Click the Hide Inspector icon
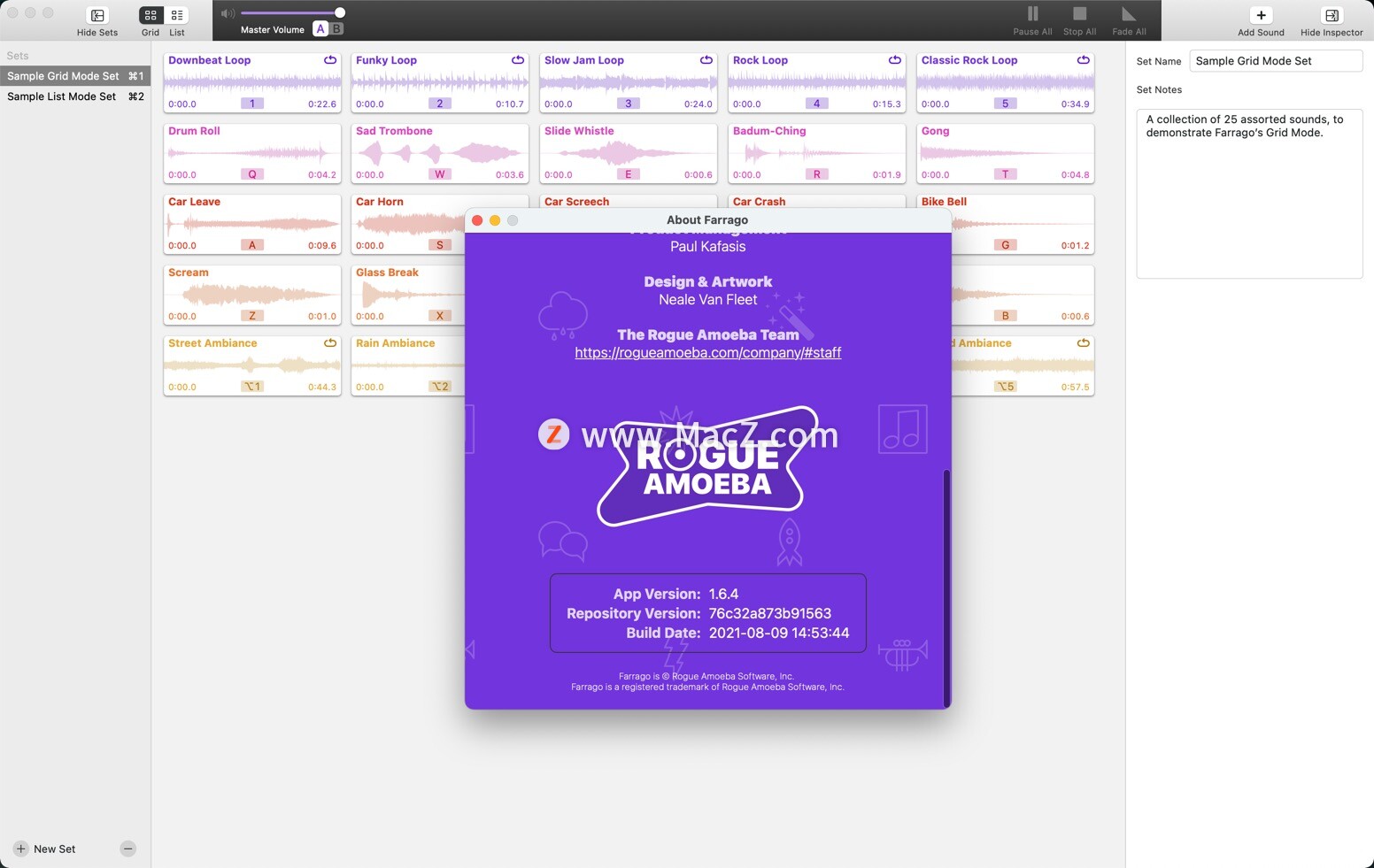The image size is (1374, 868). pos(1332,15)
